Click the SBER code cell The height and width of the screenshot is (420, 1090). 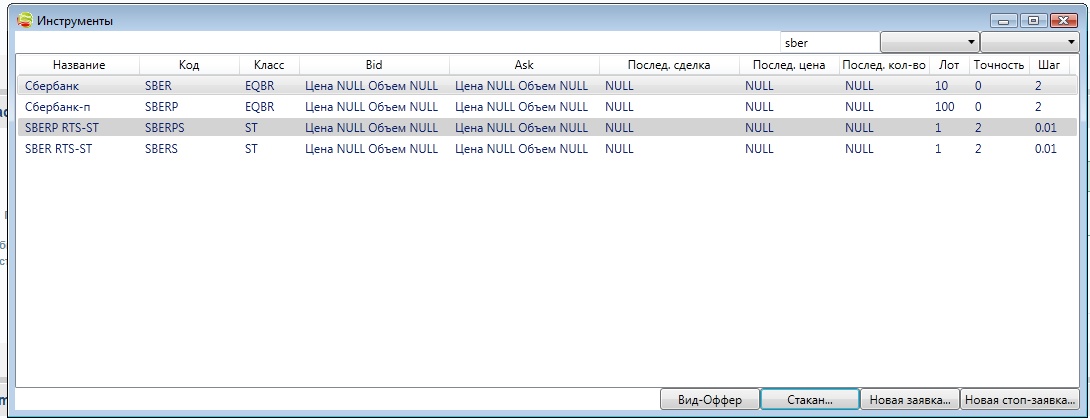pyautogui.click(x=158, y=86)
